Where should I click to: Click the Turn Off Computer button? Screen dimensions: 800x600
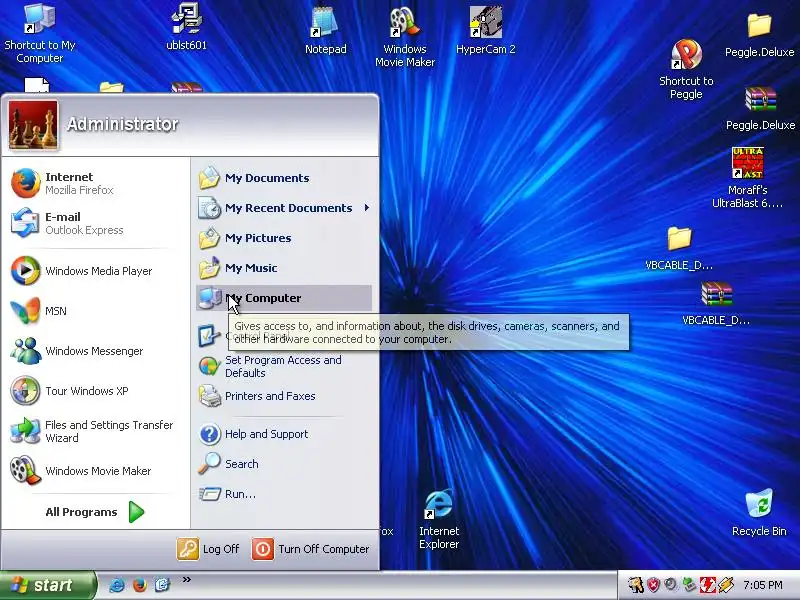[310, 549]
